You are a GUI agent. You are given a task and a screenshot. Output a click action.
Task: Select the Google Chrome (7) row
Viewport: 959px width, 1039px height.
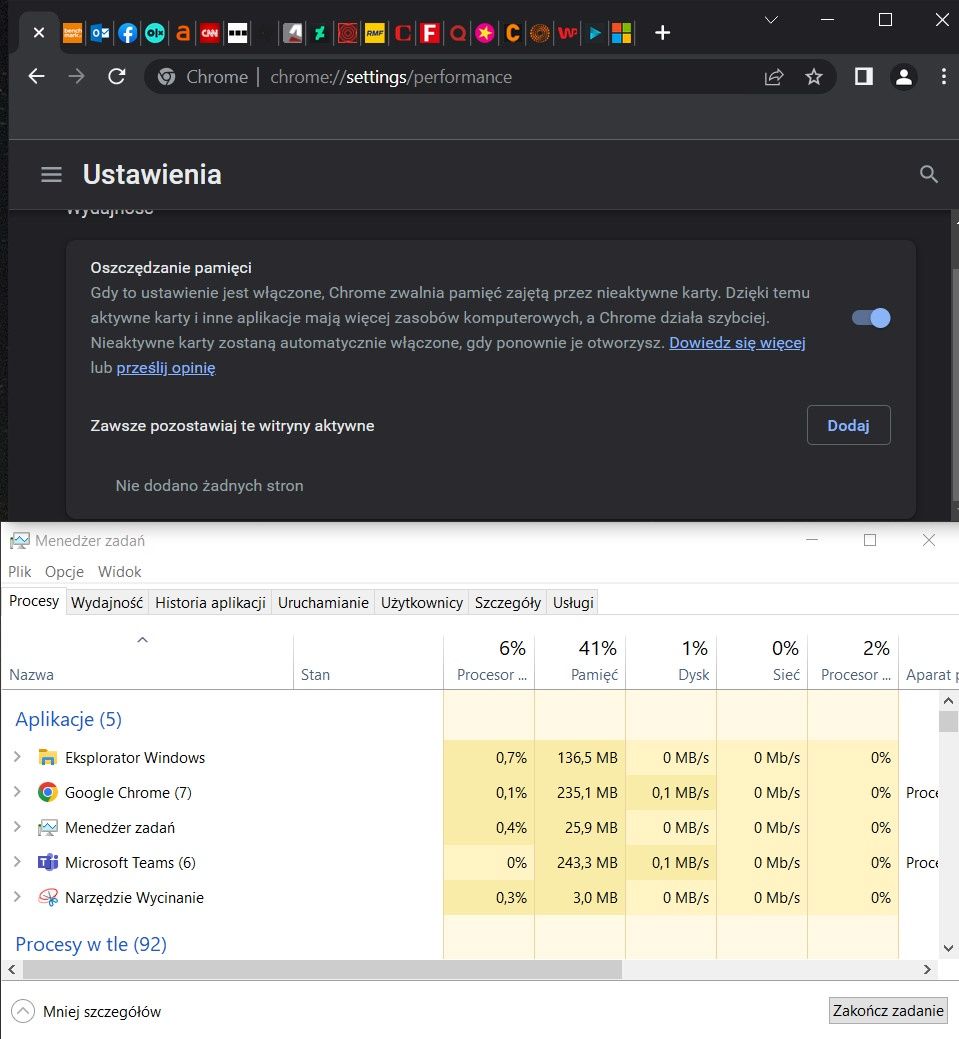click(471, 793)
